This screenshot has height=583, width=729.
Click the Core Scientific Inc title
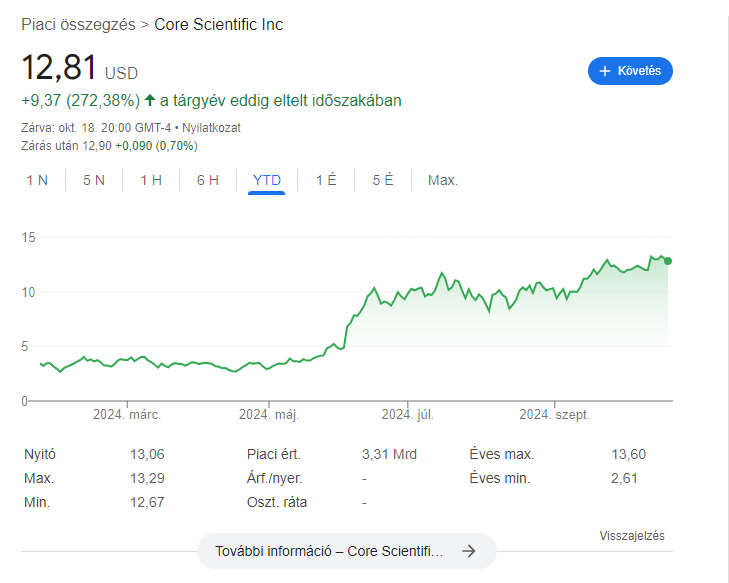(x=219, y=25)
